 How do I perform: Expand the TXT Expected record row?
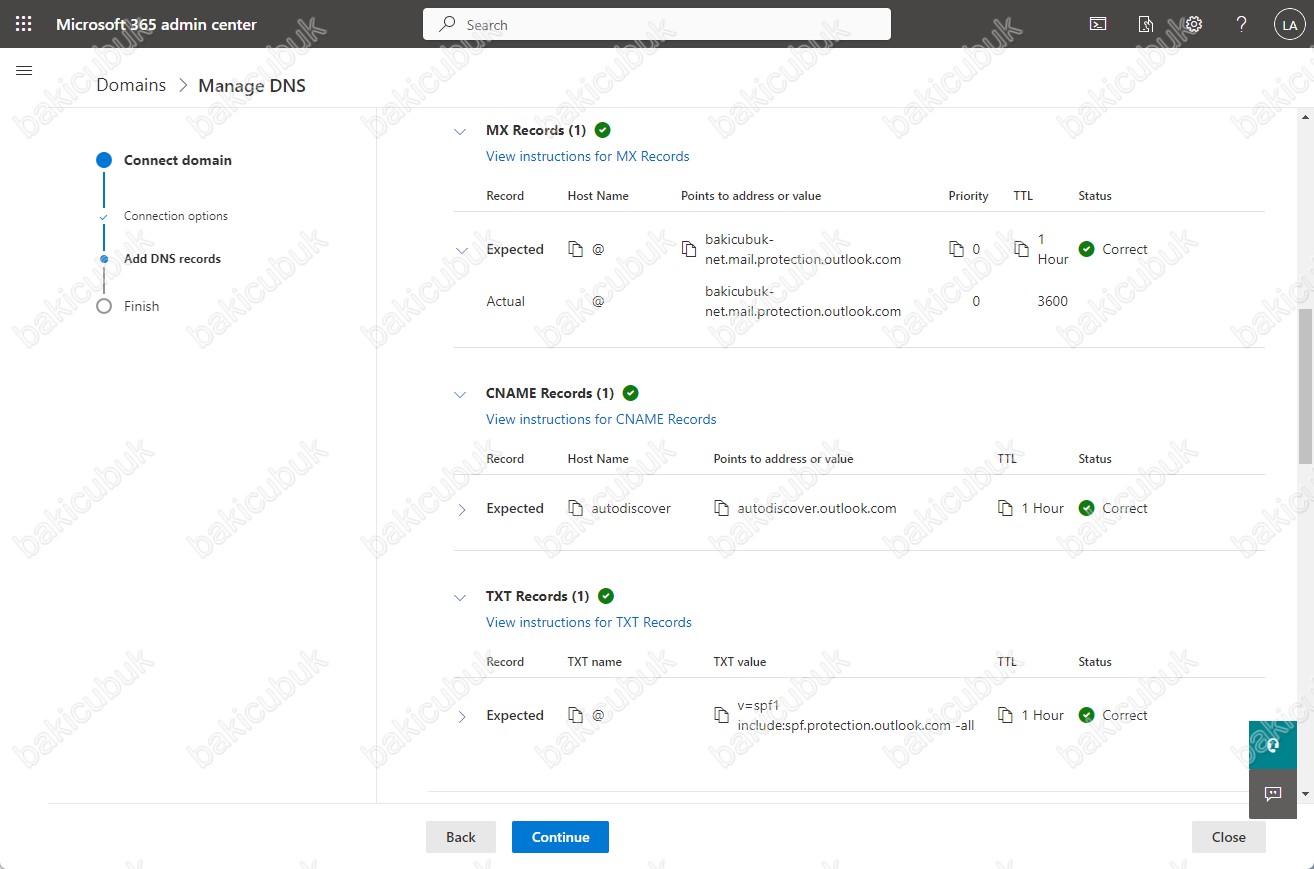point(461,716)
